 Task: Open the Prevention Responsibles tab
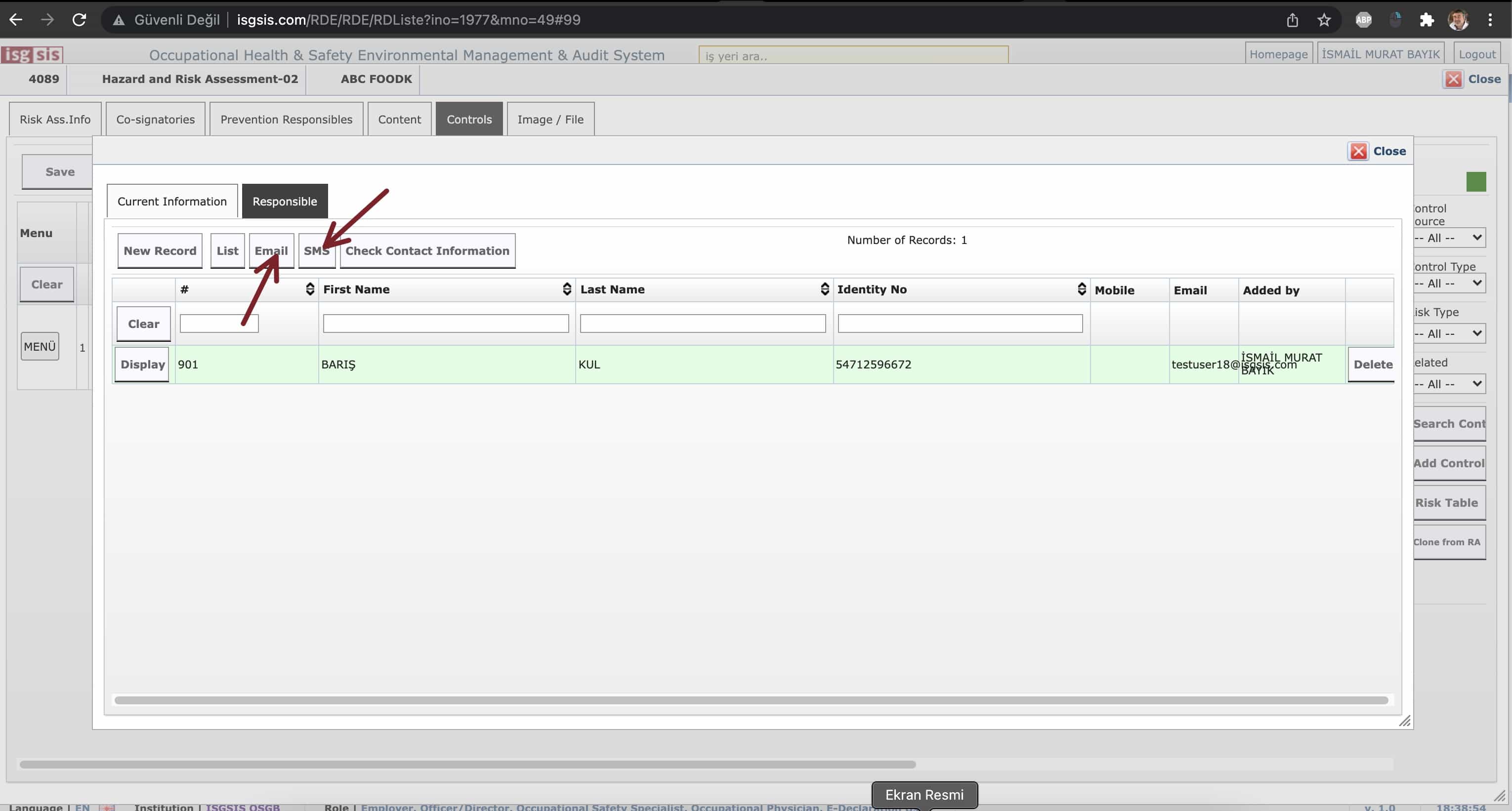coord(287,120)
